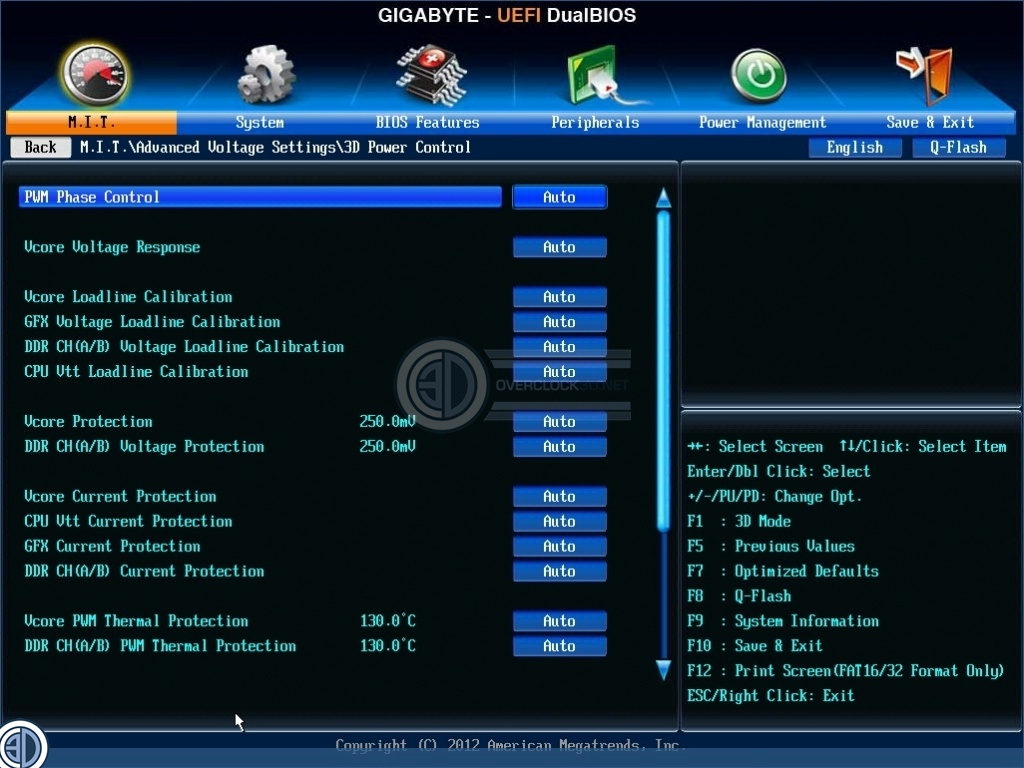Select the DDR CH(A/B) Voltage Protection label
Image resolution: width=1024 pixels, height=768 pixels.
click(x=144, y=446)
